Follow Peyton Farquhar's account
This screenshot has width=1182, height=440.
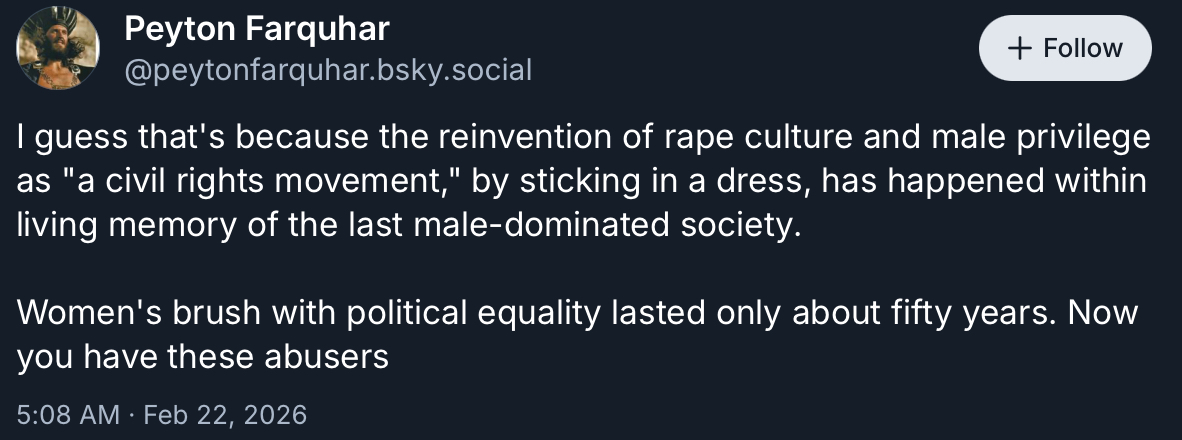(x=1065, y=48)
